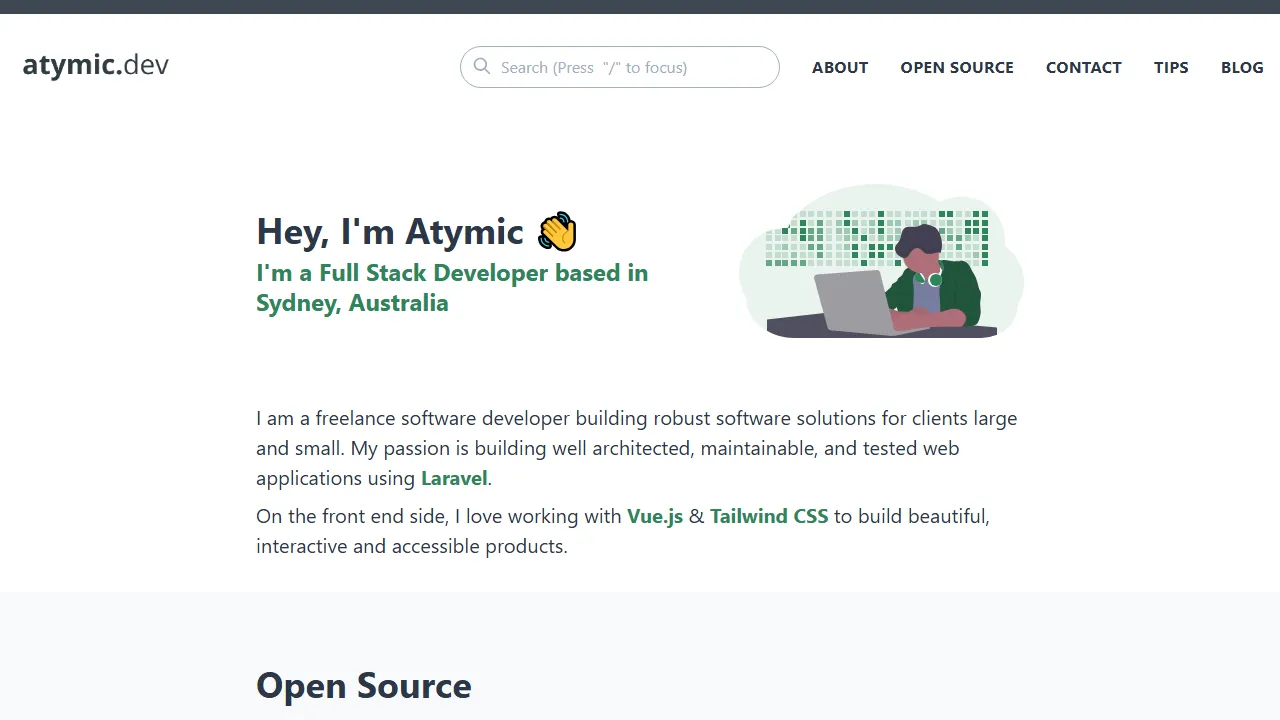Screen dimensions: 1280x720
Task: Click the green Full Stack Developer subtitle
Action: click(452, 287)
